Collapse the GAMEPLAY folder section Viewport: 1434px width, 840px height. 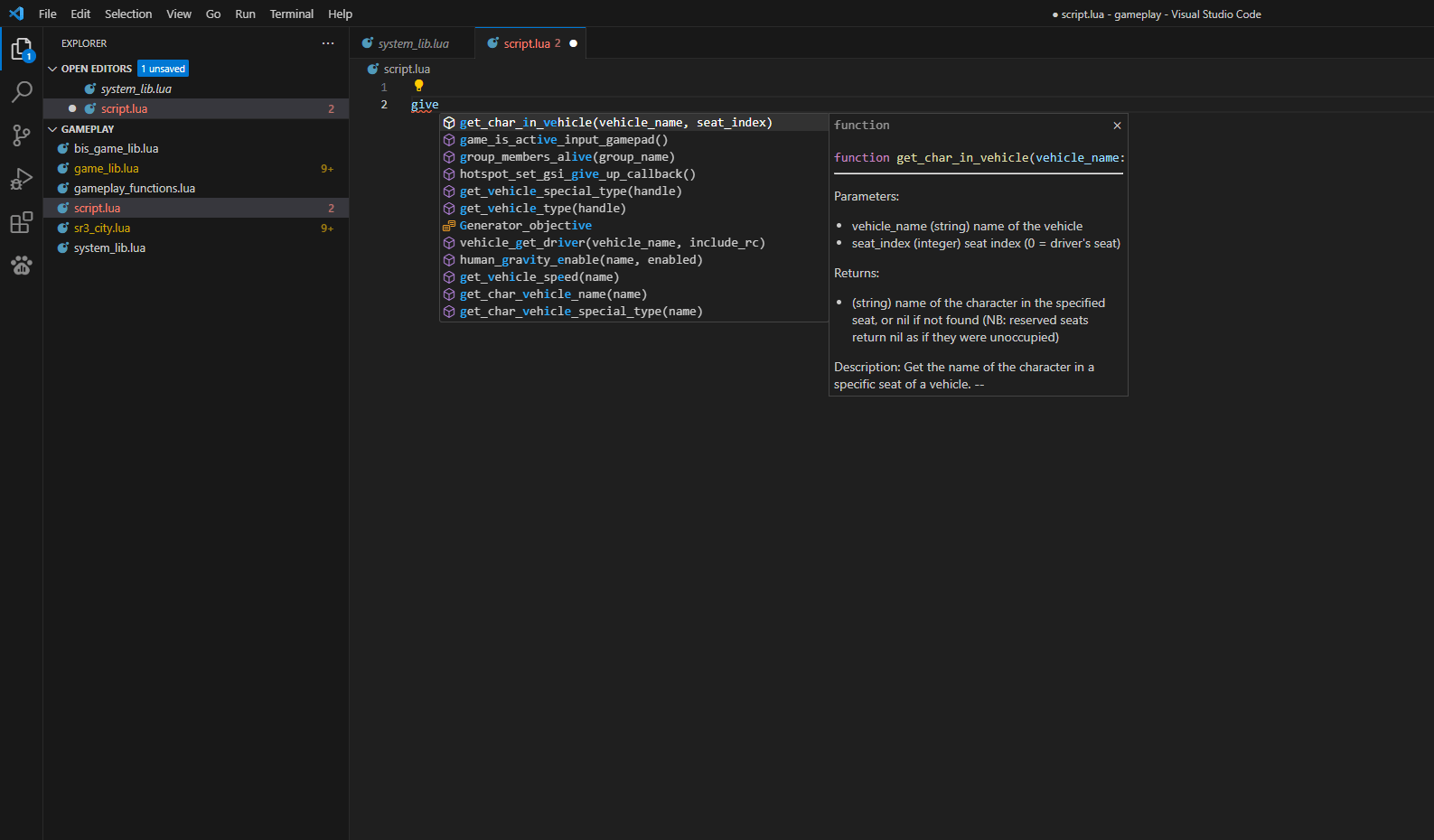(x=52, y=129)
